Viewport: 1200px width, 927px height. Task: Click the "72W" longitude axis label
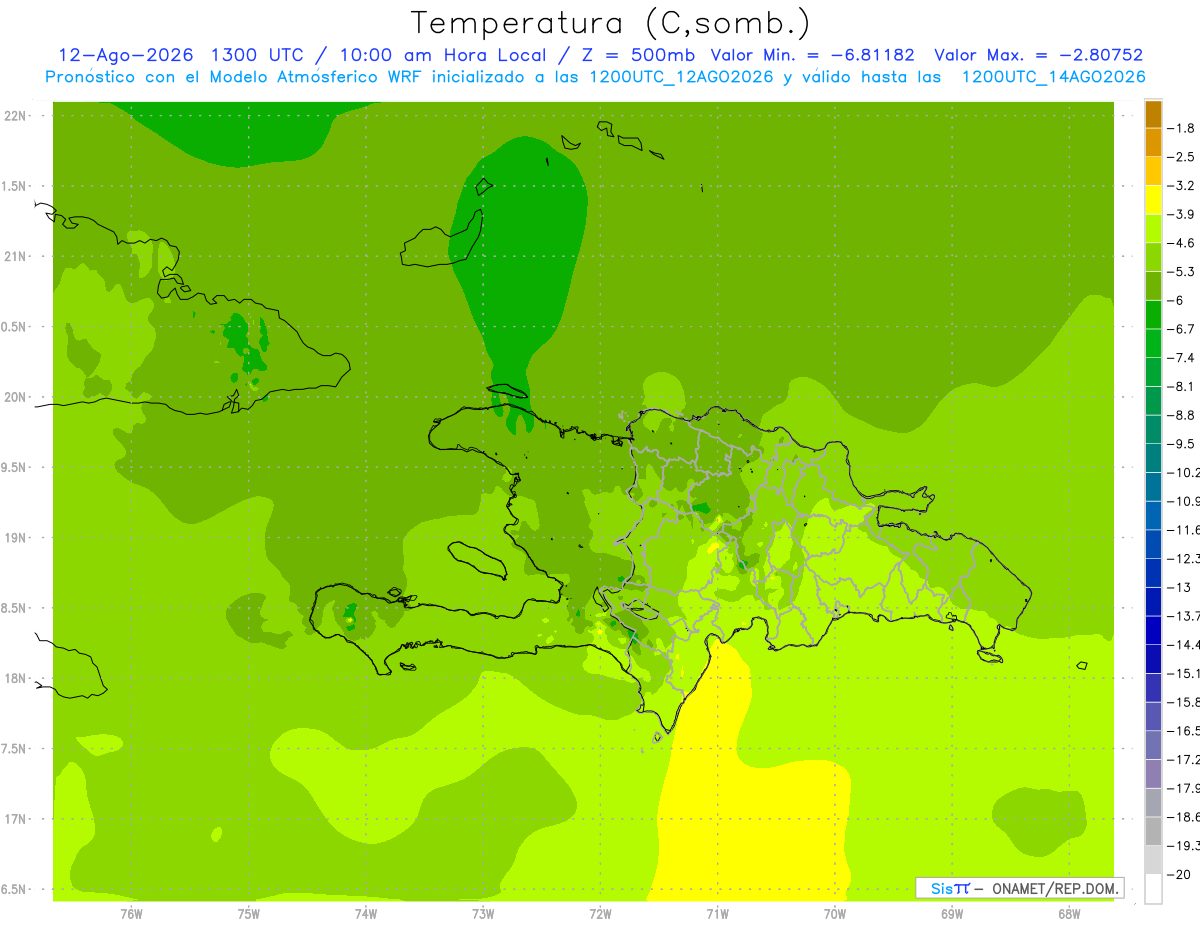tap(600, 914)
